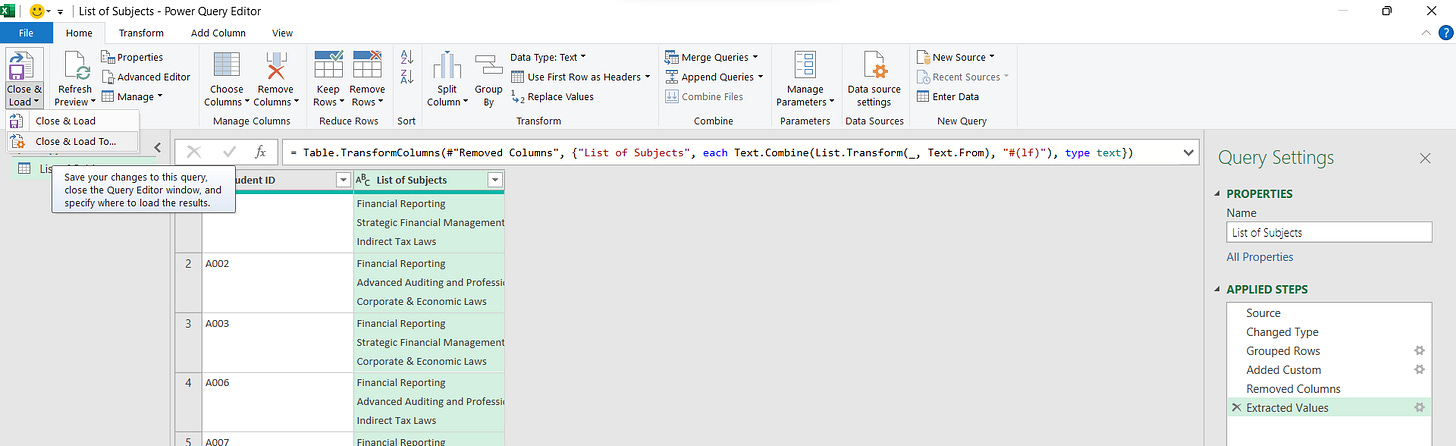Image resolution: width=1456 pixels, height=446 pixels.
Task: Expand the formula bar chevron
Action: pos(1188,152)
